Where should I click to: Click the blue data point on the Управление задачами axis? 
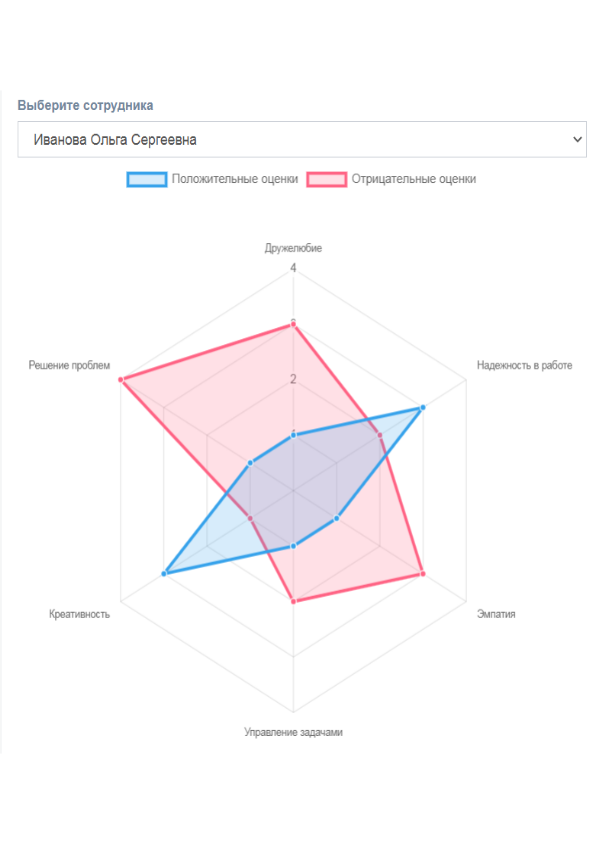tap(293, 546)
